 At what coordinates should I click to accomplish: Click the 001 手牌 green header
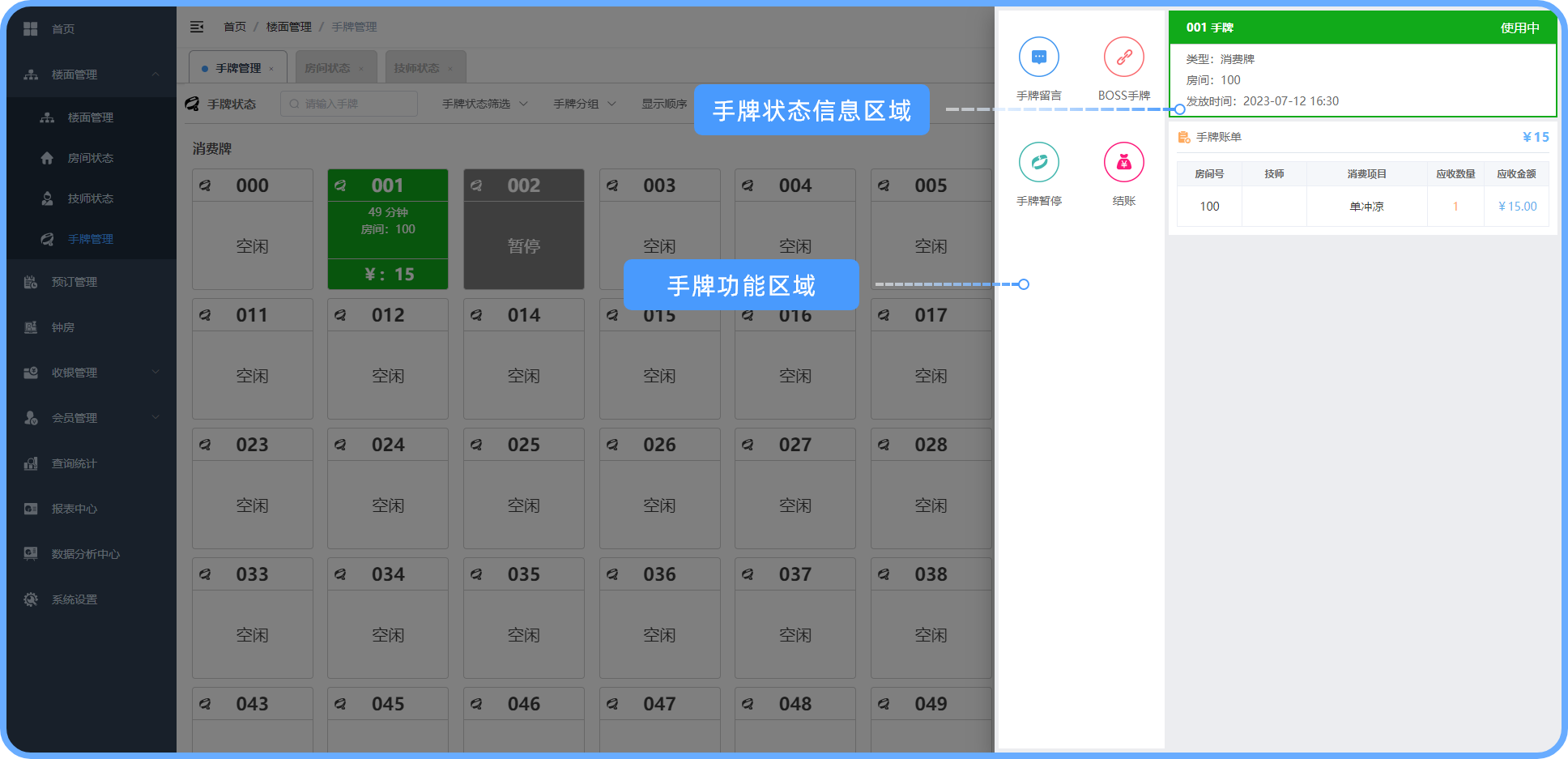tap(1363, 28)
